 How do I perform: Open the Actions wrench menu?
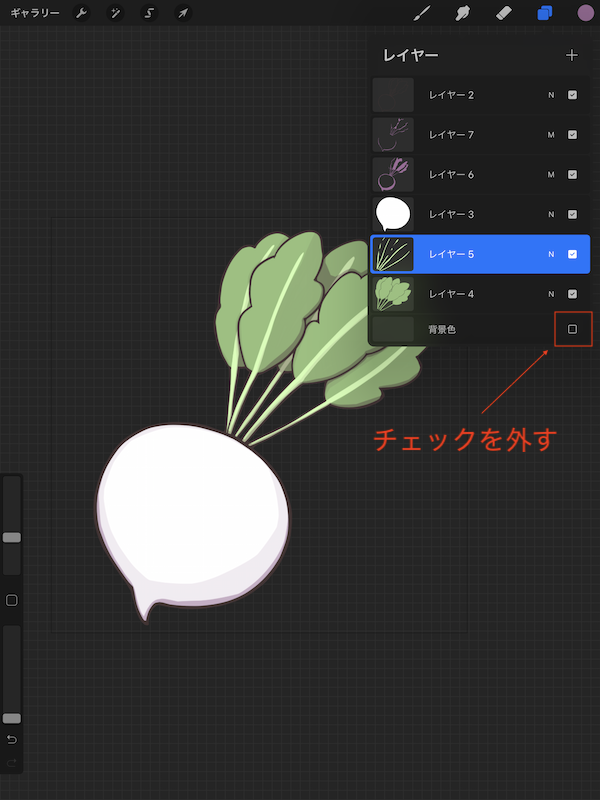(82, 14)
